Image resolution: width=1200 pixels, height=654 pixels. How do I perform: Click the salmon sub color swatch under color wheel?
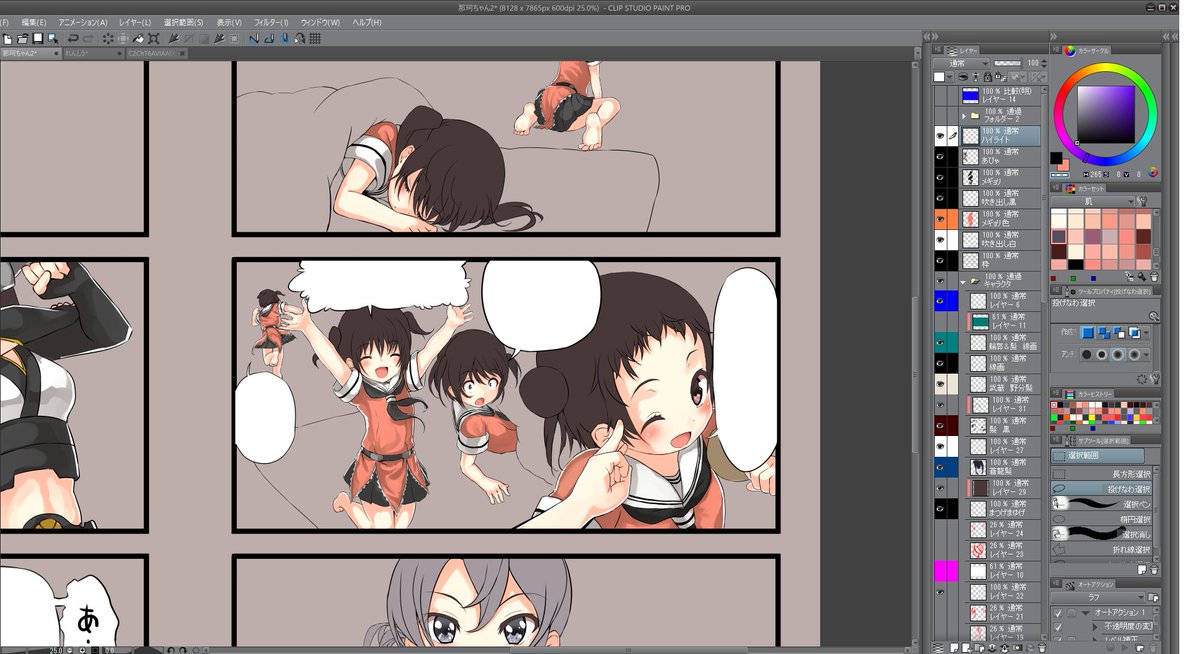click(1064, 164)
